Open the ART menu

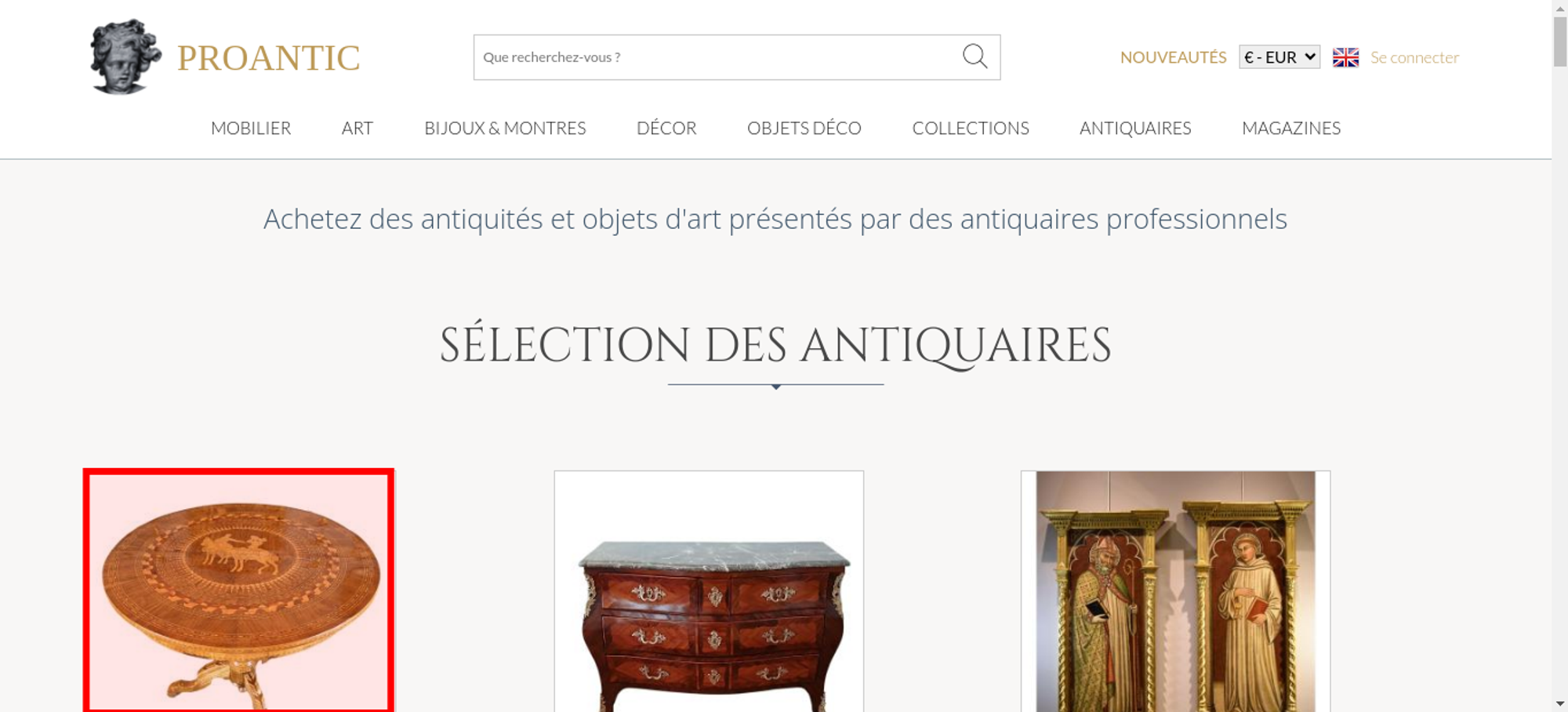click(x=358, y=128)
